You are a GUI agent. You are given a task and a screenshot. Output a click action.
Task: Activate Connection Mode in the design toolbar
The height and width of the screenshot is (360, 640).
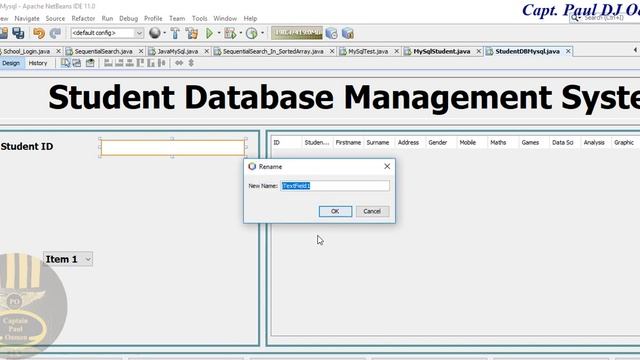click(77, 63)
